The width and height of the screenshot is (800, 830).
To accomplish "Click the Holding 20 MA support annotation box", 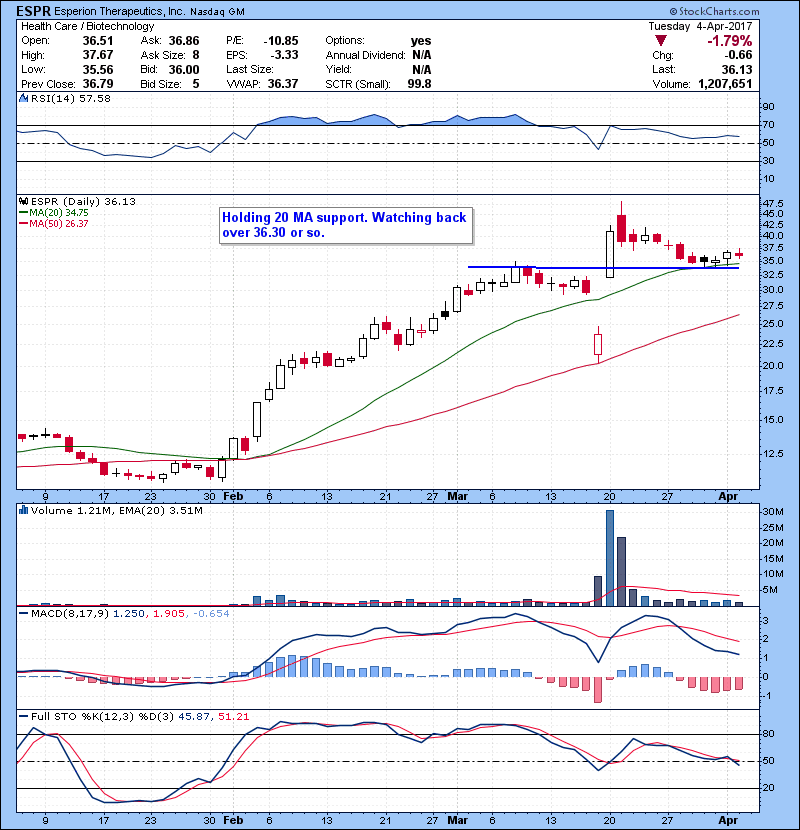I will (x=346, y=225).
